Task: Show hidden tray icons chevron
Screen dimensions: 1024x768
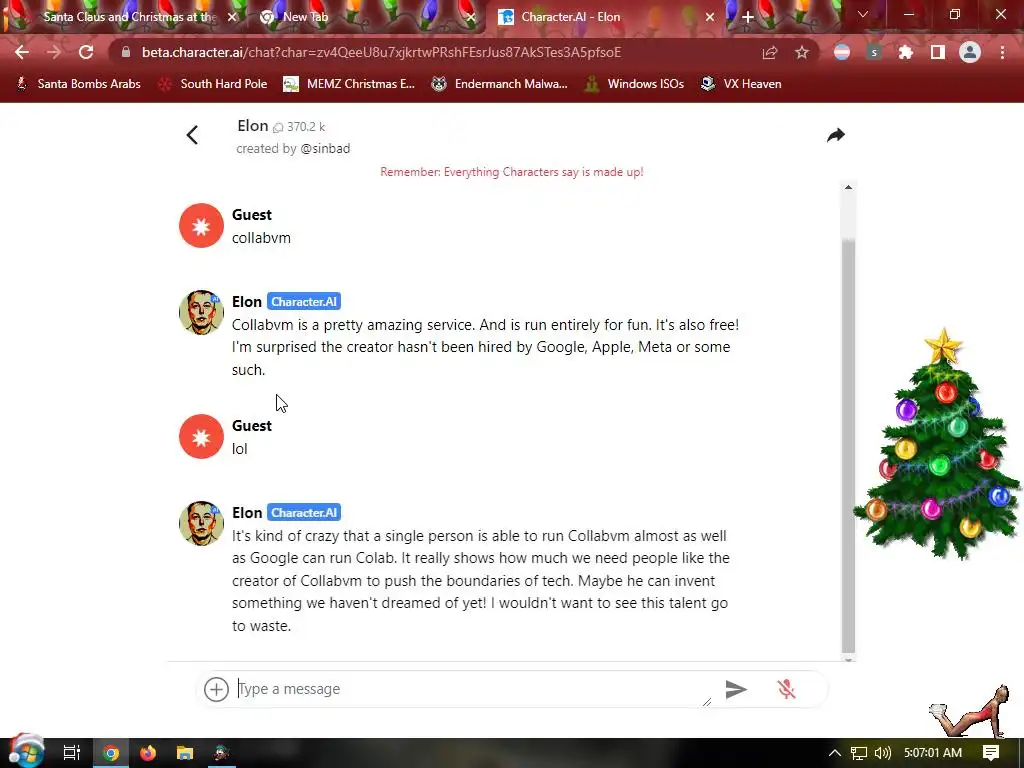Action: [835, 753]
